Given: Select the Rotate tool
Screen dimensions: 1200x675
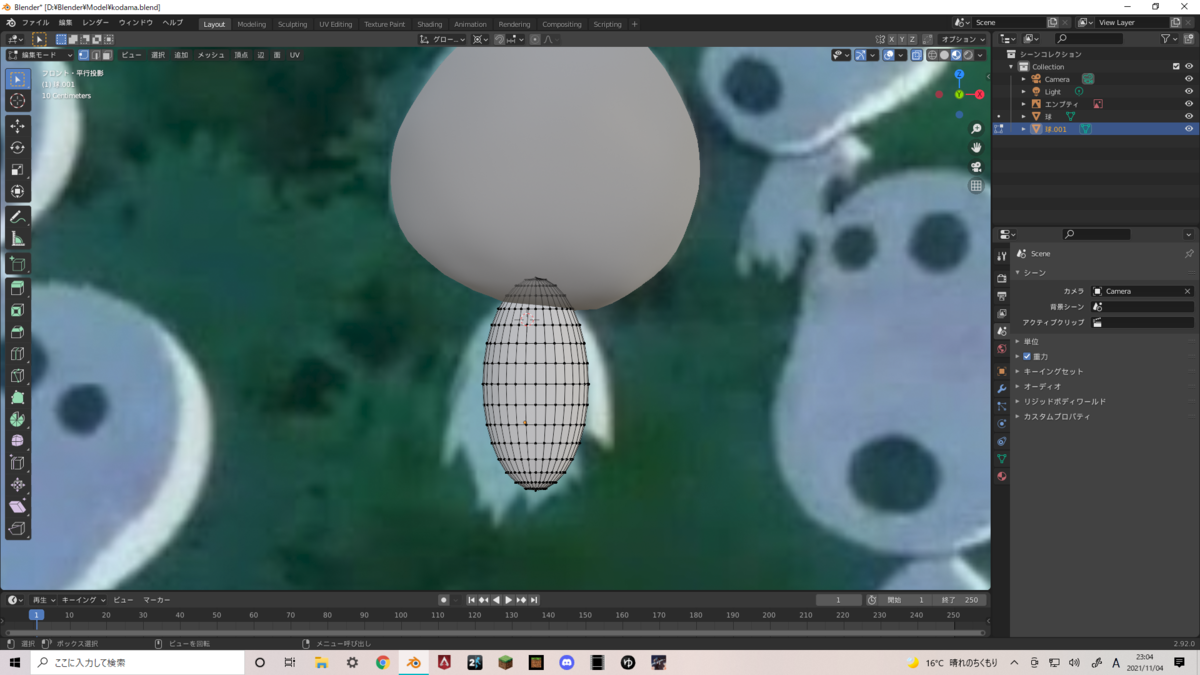Looking at the screenshot, I should (18, 148).
